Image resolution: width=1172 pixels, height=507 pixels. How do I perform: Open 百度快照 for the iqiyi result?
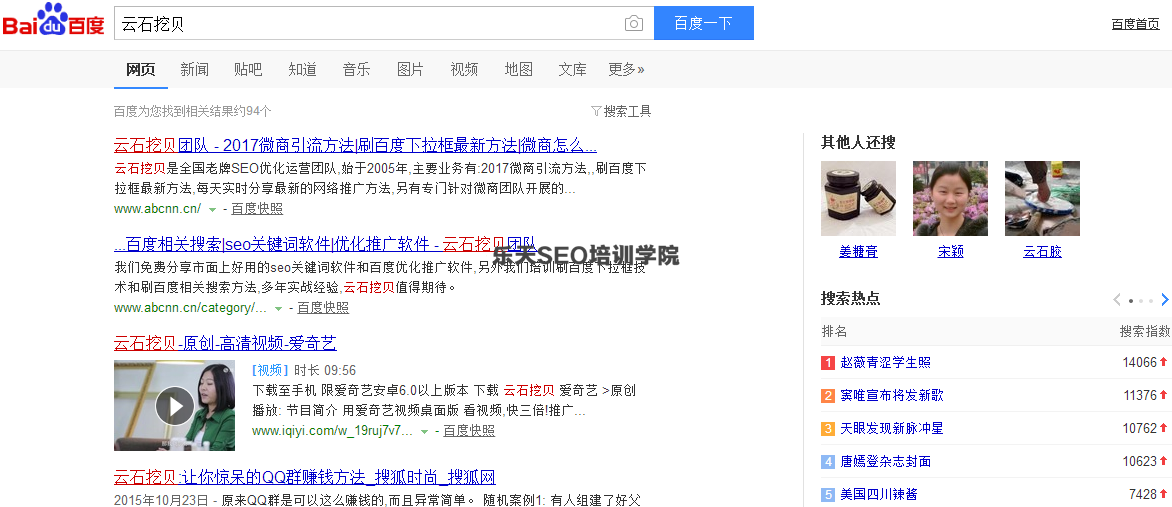pyautogui.click(x=469, y=431)
